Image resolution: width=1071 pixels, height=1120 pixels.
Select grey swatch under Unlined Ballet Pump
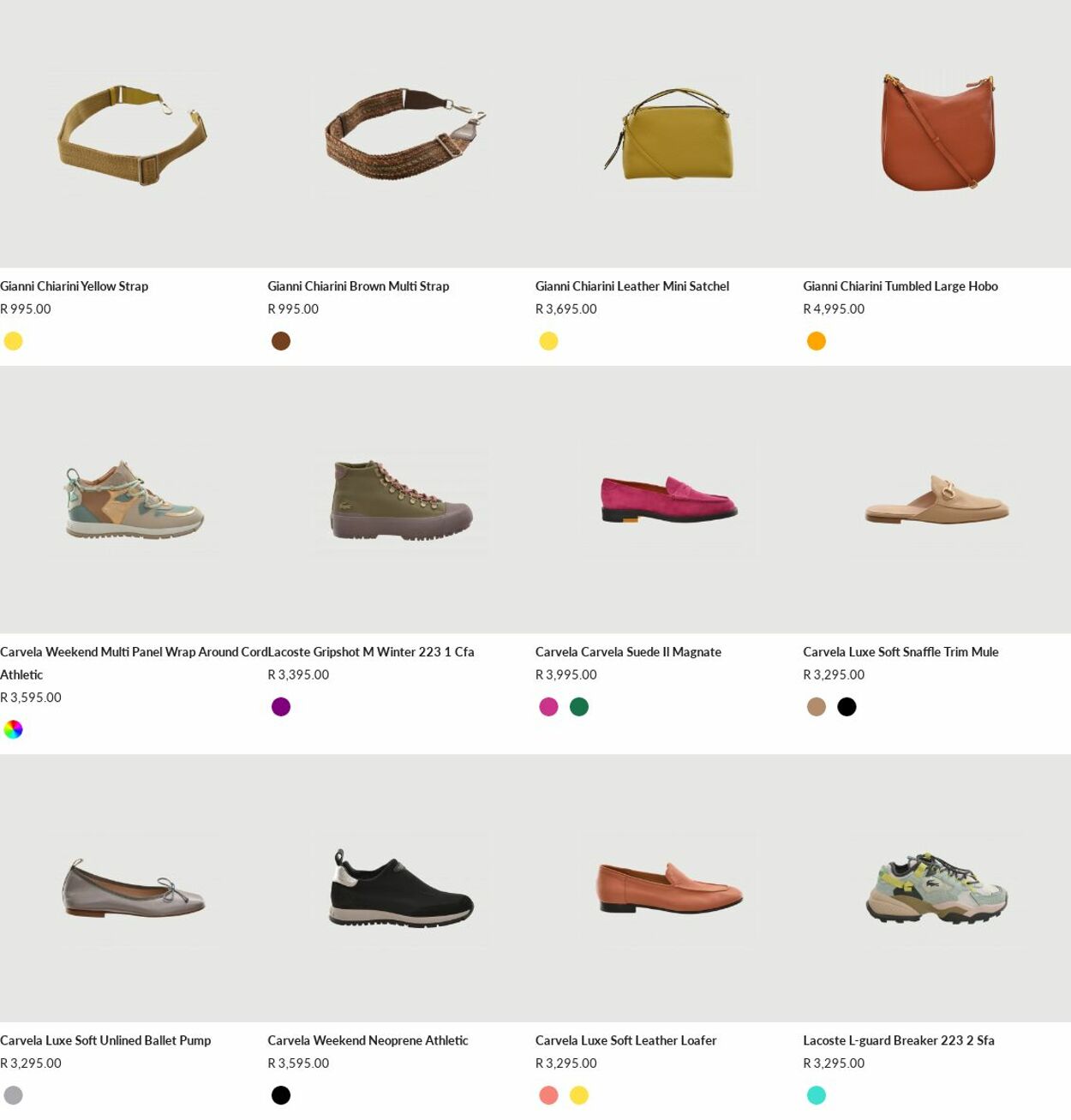(13, 1095)
